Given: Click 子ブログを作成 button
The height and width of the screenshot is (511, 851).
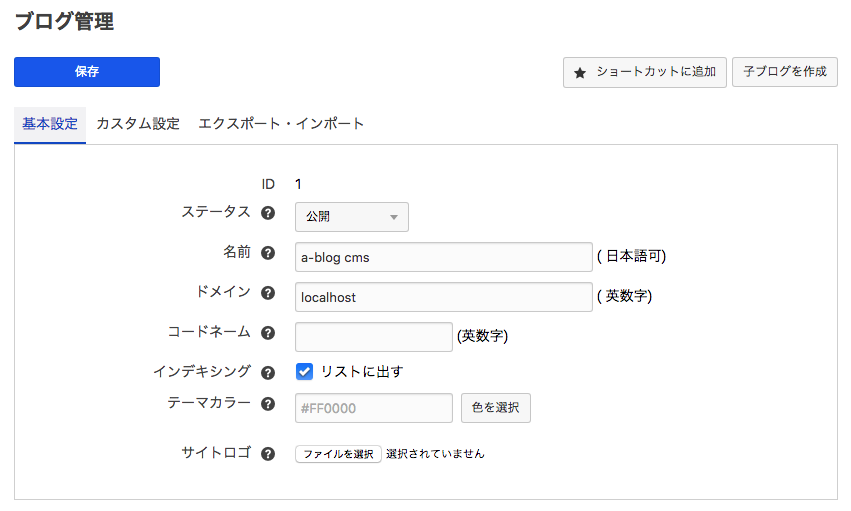Looking at the screenshot, I should point(785,72).
